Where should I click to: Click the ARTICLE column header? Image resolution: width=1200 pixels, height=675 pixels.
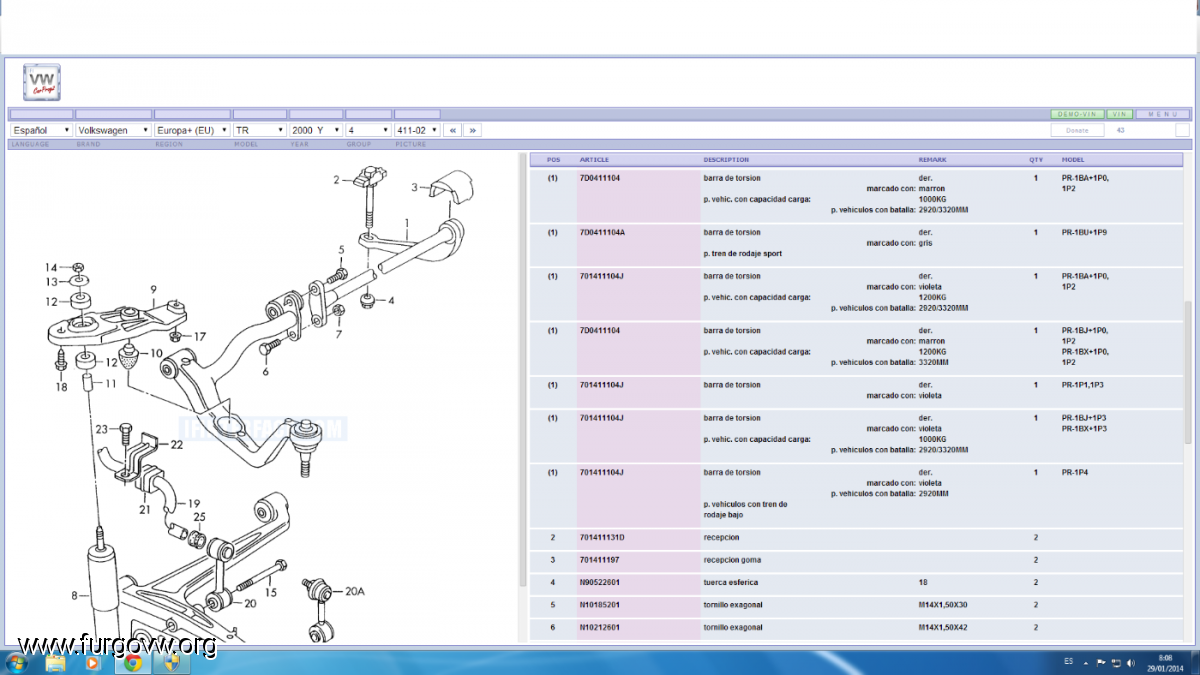click(x=594, y=160)
